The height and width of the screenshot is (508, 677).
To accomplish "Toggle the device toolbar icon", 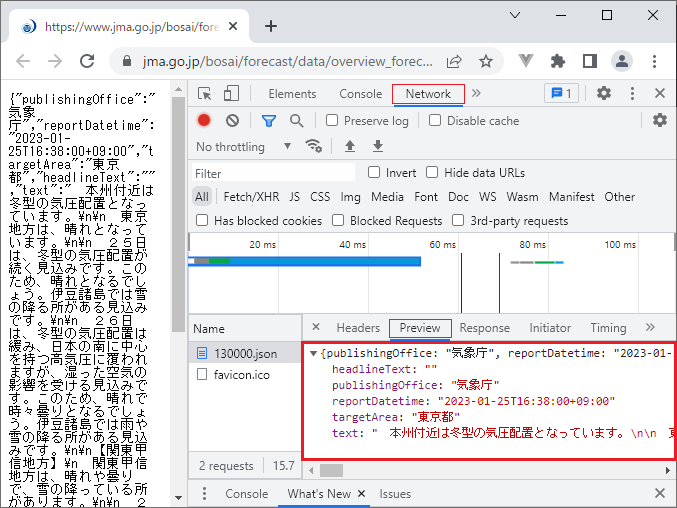I will pyautogui.click(x=231, y=93).
